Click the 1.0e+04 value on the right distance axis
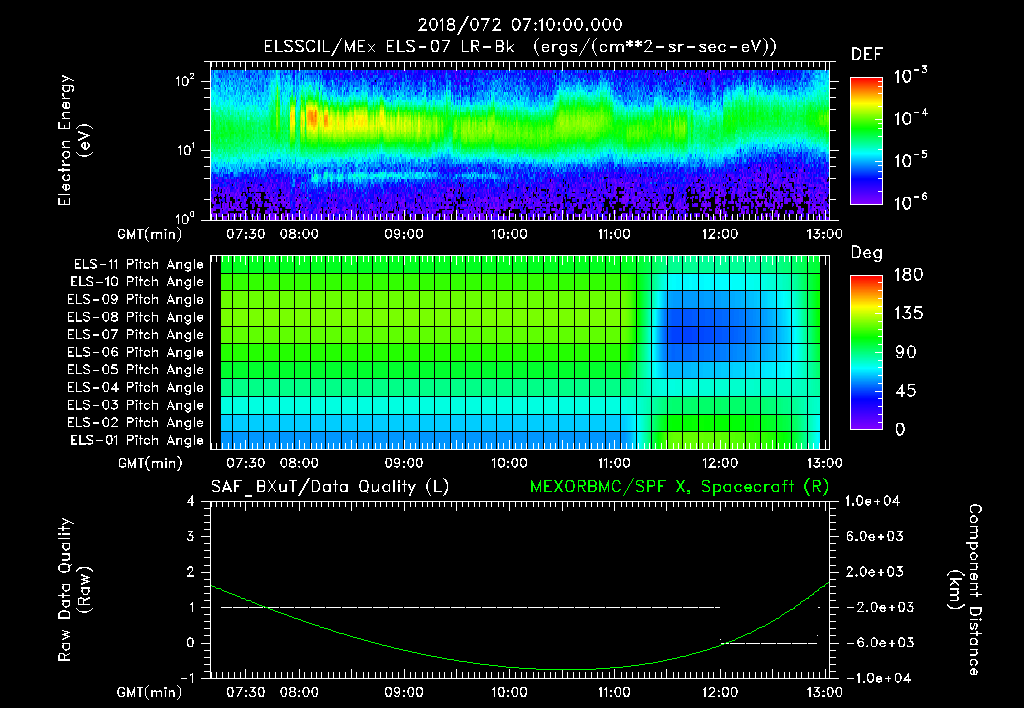 (x=872, y=501)
